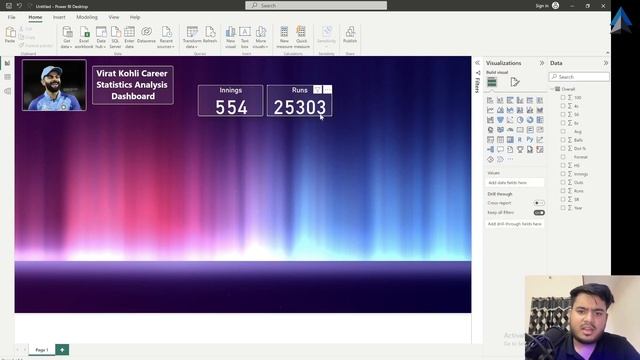Collapse the Data pane
The width and height of the screenshot is (640, 360).
[606, 63]
